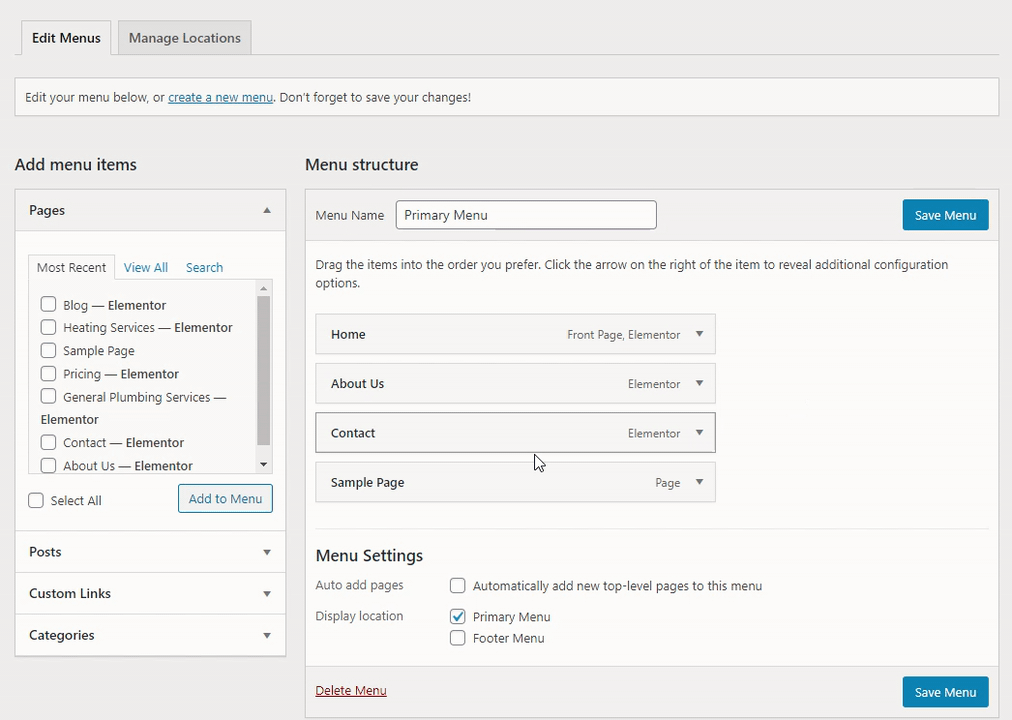Click the Menu Settings heading

pos(369,555)
